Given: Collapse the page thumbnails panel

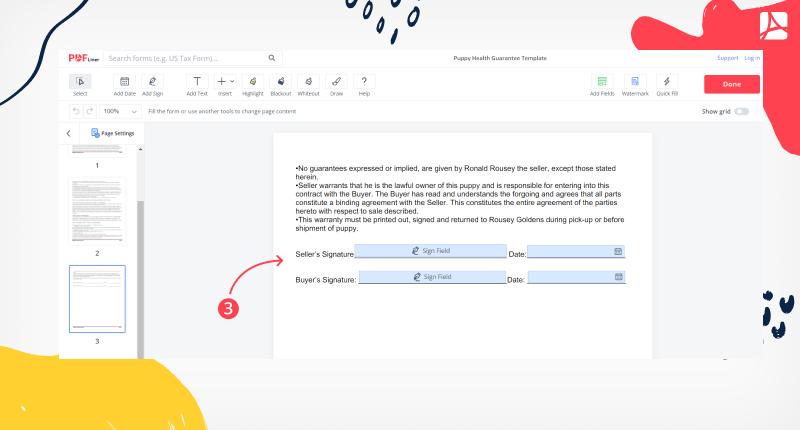Looking at the screenshot, I should click(x=68, y=133).
